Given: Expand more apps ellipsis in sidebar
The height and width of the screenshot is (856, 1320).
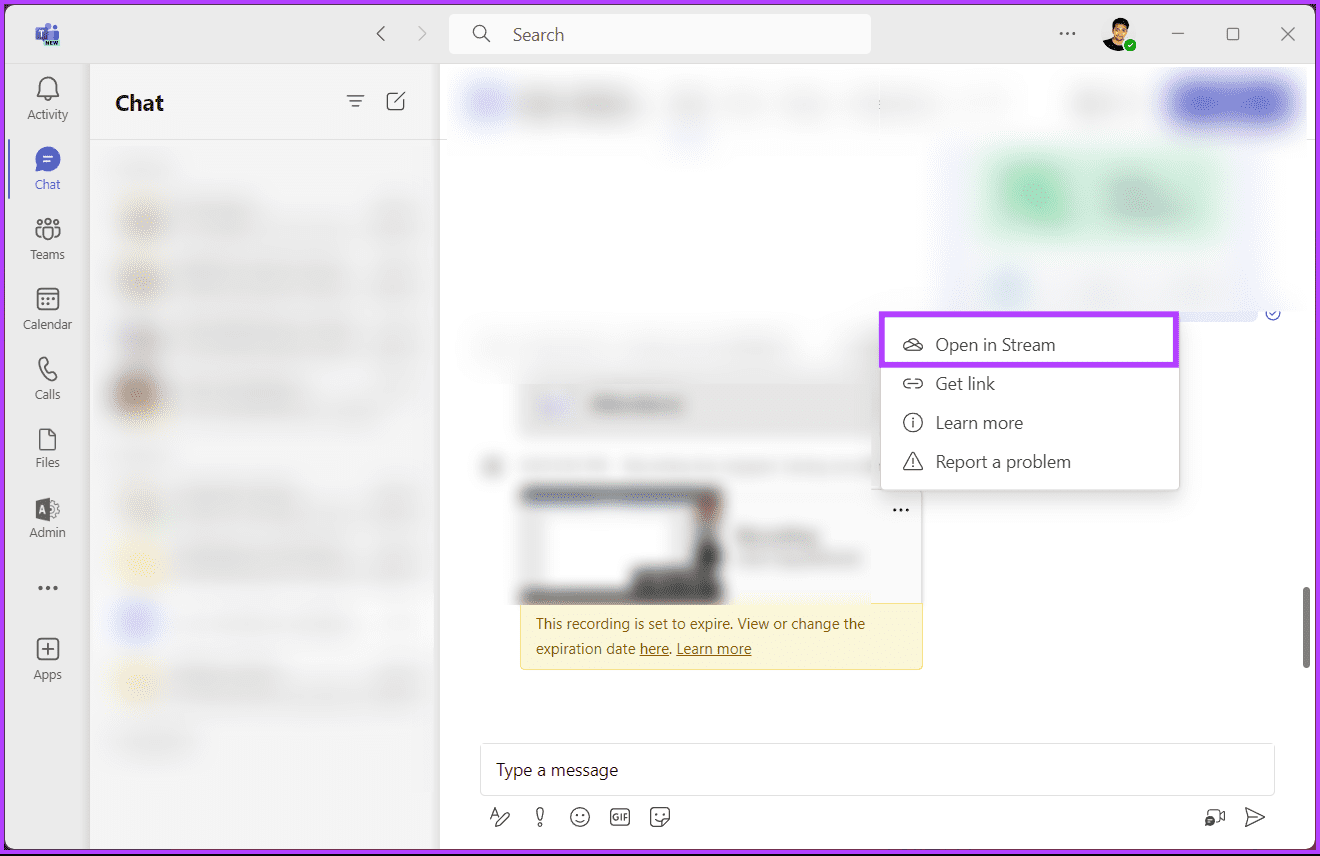Looking at the screenshot, I should tap(47, 588).
